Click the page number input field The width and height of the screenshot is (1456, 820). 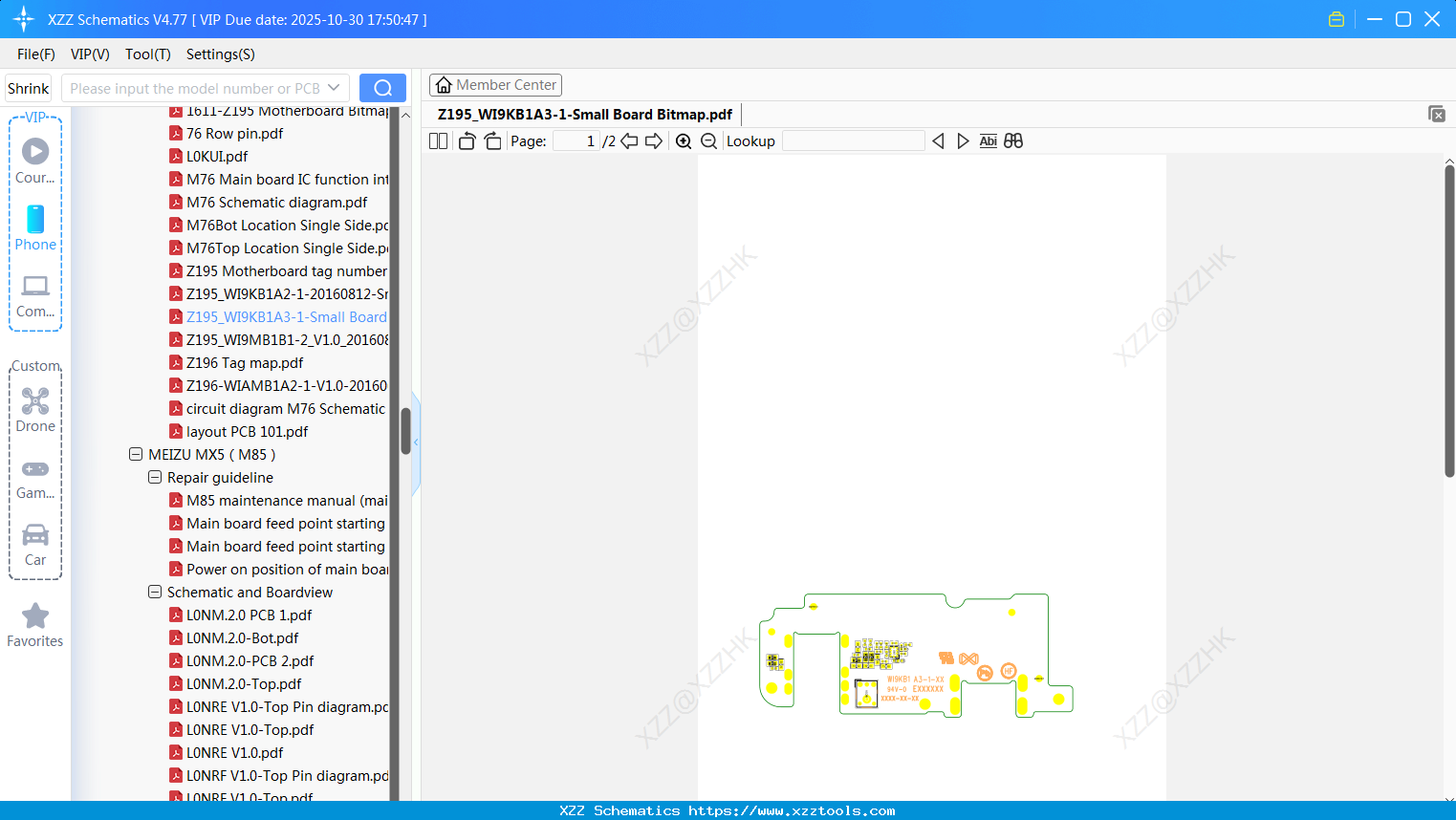(x=576, y=141)
